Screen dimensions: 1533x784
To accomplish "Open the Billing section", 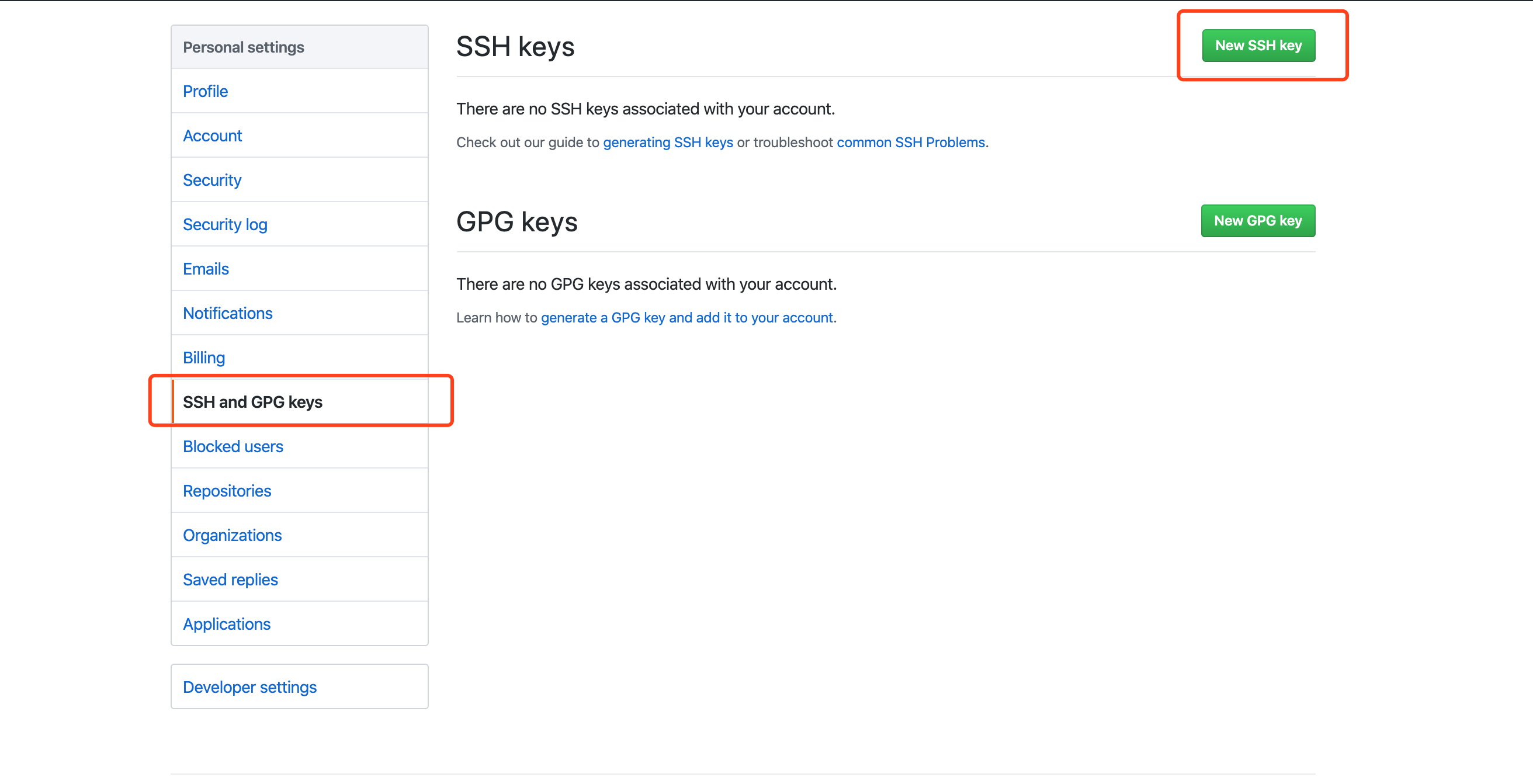I will click(x=203, y=358).
